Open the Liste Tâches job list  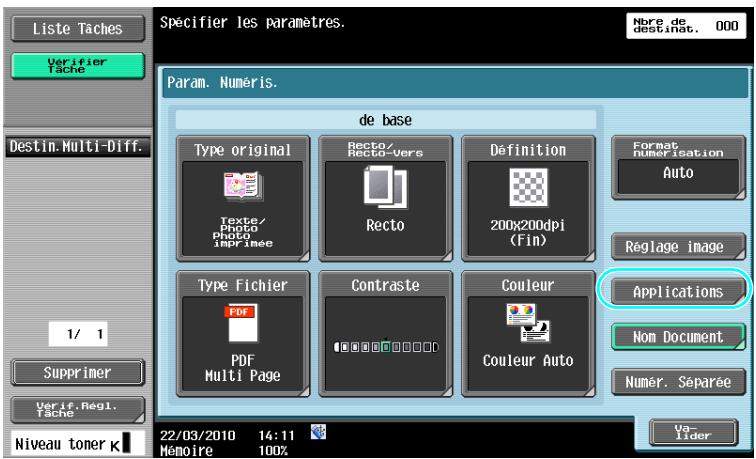(x=78, y=29)
